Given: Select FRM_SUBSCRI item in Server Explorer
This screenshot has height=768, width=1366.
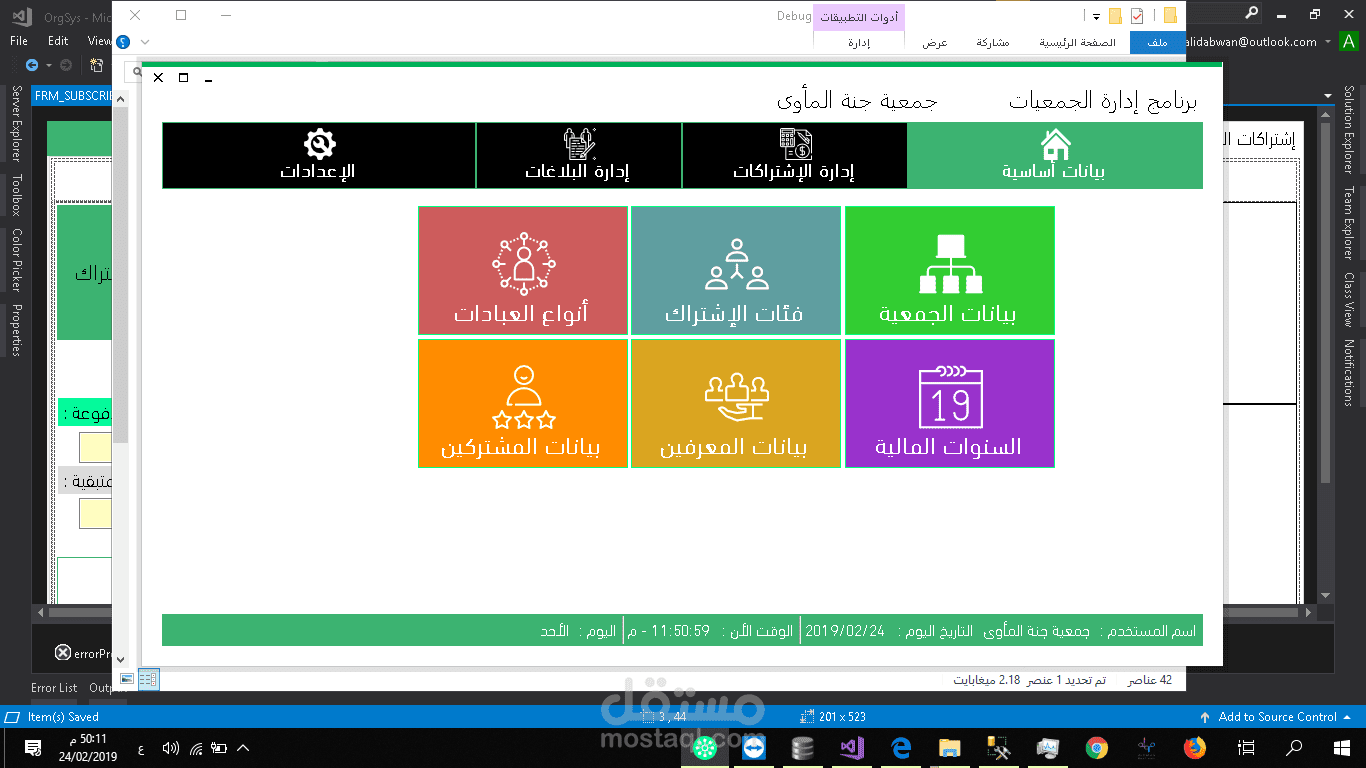Looking at the screenshot, I should (70, 95).
